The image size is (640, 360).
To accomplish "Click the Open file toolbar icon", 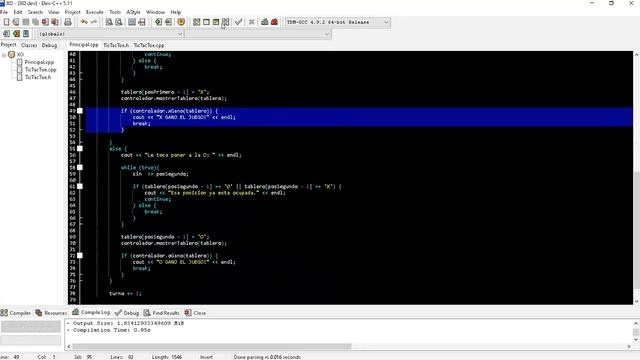I will [16, 22].
